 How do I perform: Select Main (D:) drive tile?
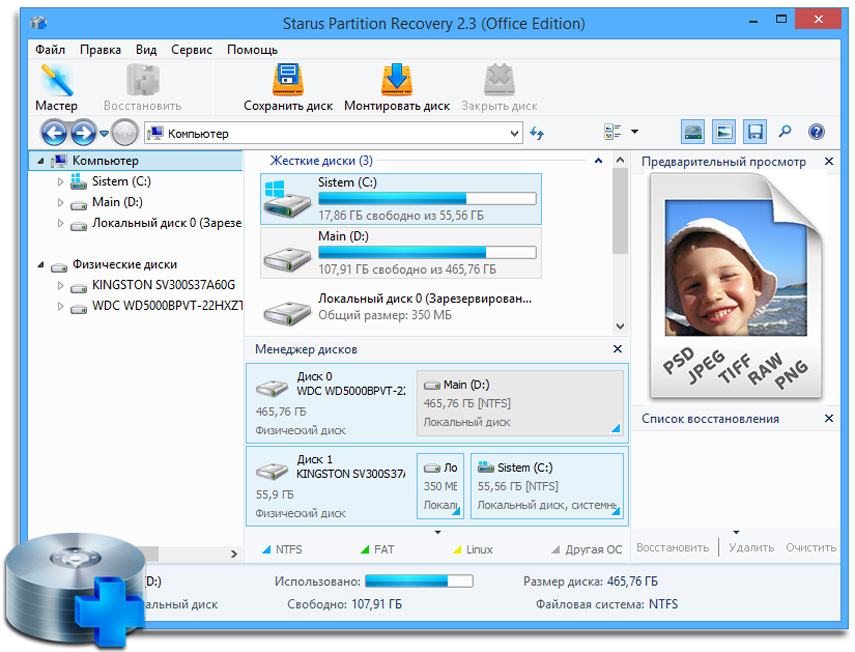click(401, 253)
